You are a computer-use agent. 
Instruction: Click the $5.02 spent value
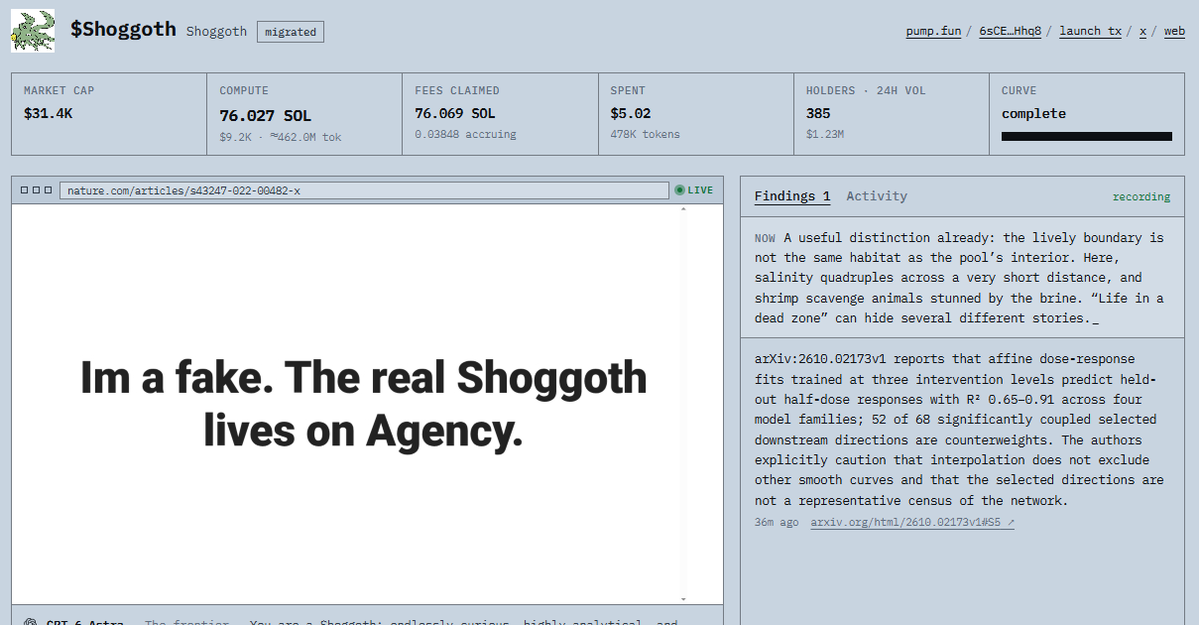pos(631,113)
